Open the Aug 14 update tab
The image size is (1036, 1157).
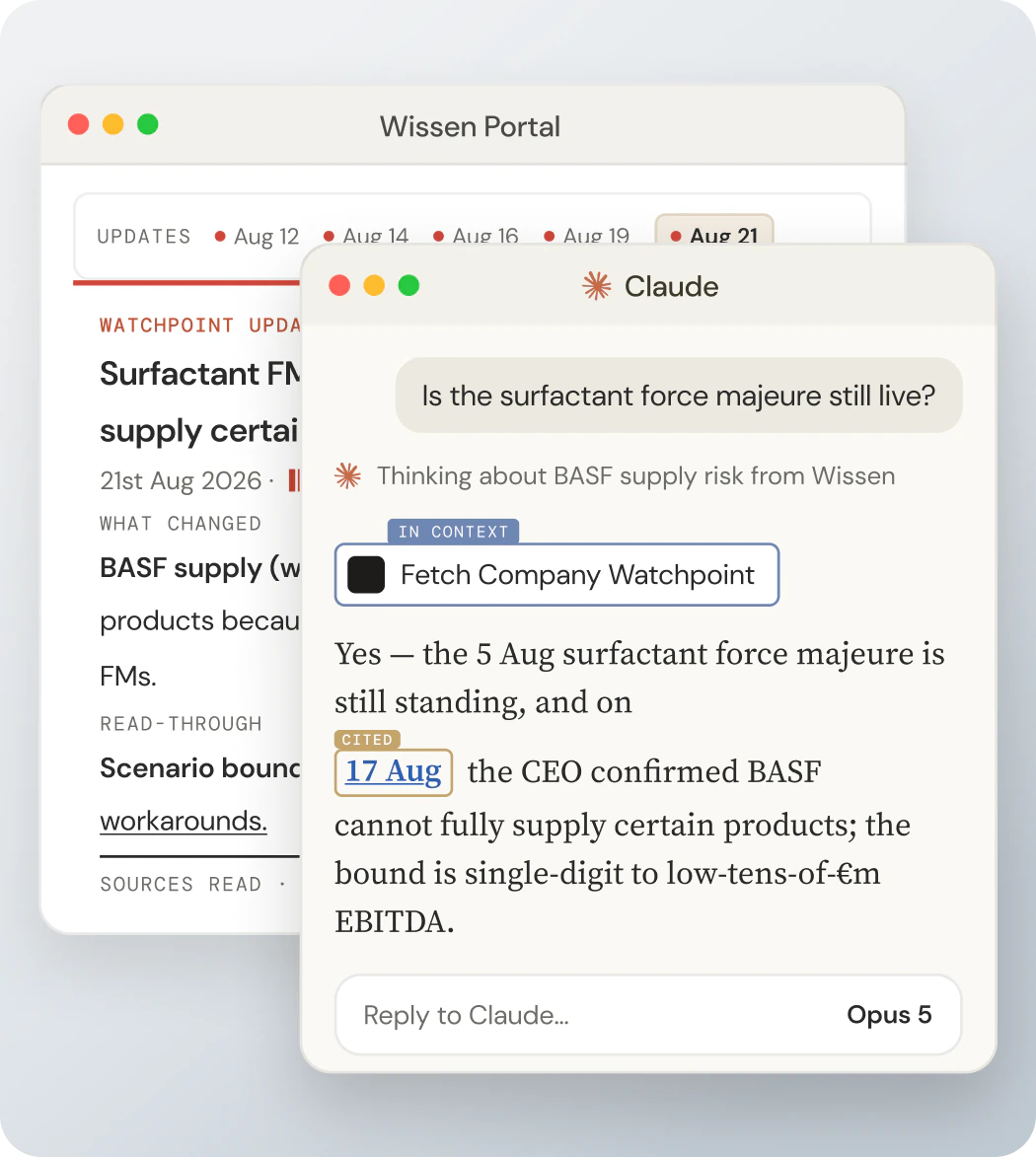click(x=366, y=236)
